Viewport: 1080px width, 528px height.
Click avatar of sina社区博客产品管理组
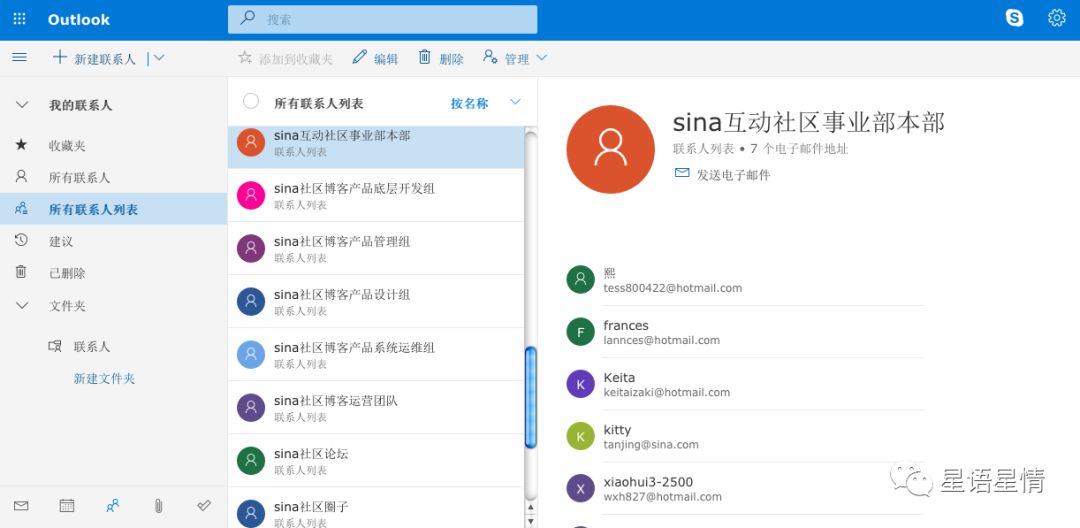[x=251, y=249]
